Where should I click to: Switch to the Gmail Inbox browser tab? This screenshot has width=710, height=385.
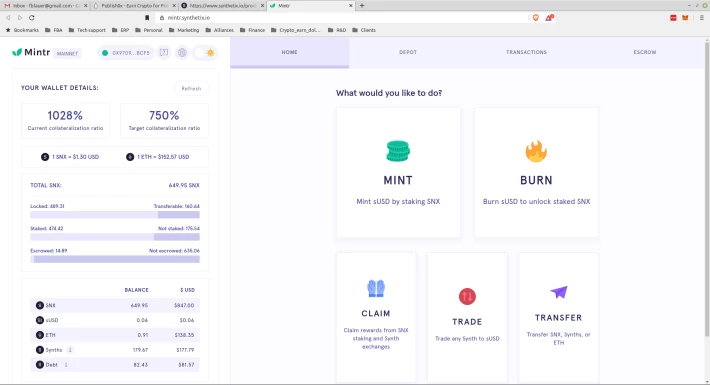[x=44, y=5]
